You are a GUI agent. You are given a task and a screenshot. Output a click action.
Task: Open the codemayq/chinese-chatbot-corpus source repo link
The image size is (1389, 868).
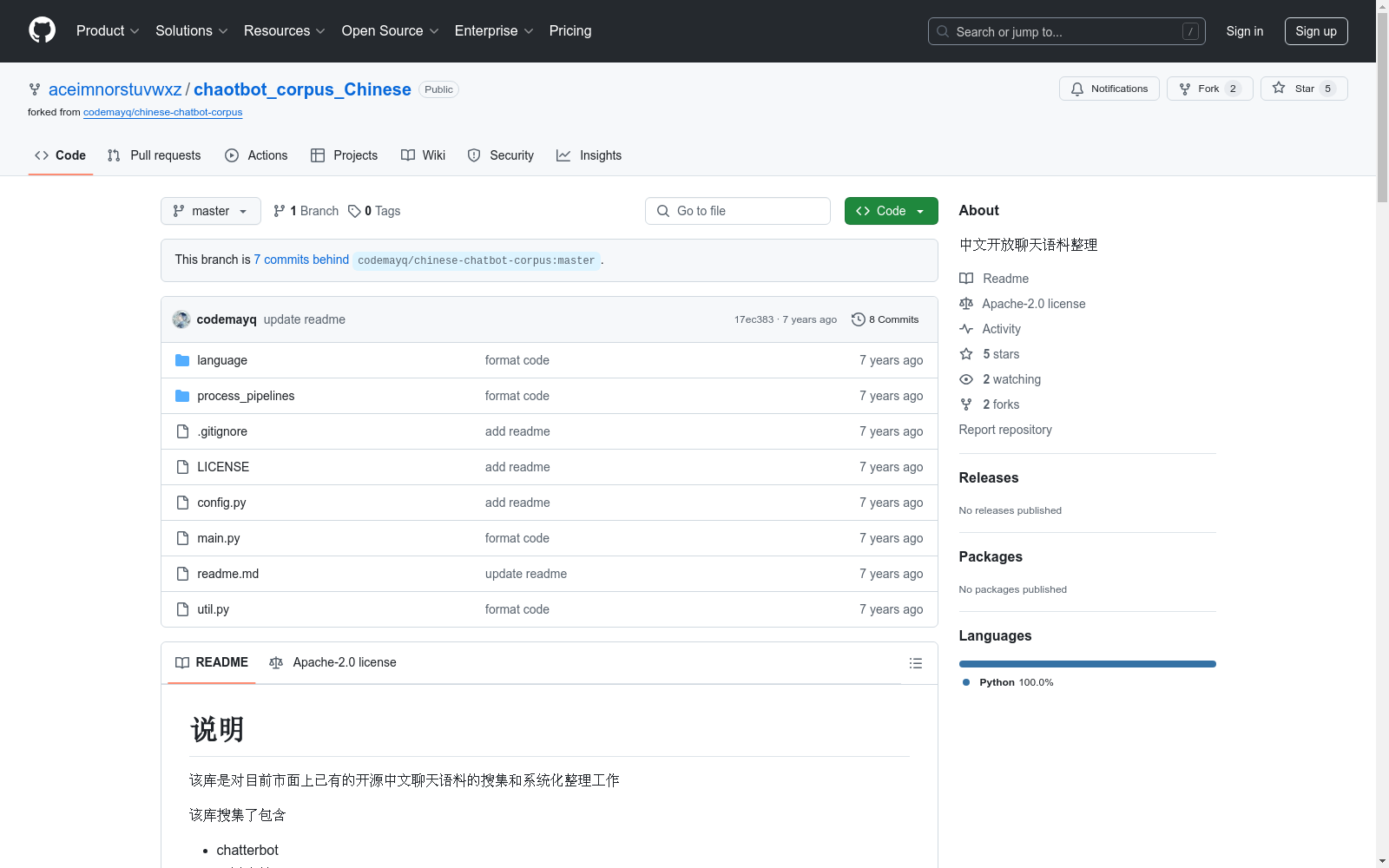coord(162,112)
